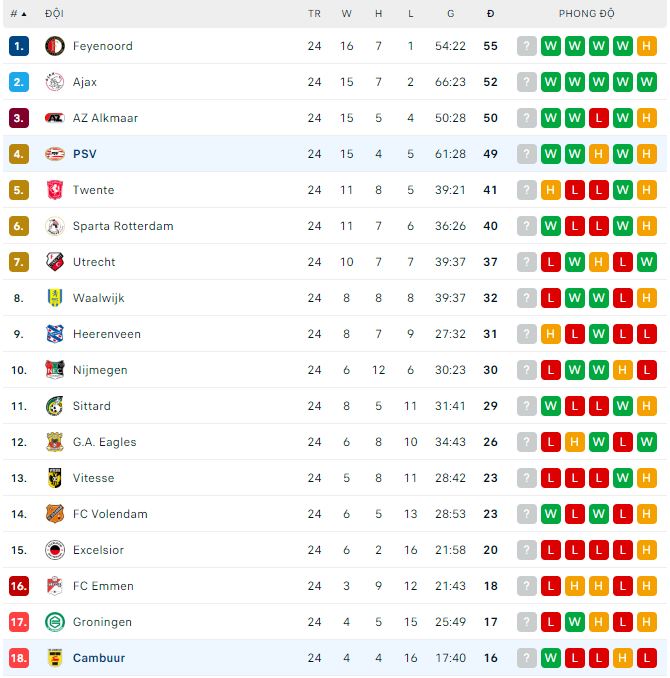
Task: Sort table by G goals header
Action: point(451,14)
